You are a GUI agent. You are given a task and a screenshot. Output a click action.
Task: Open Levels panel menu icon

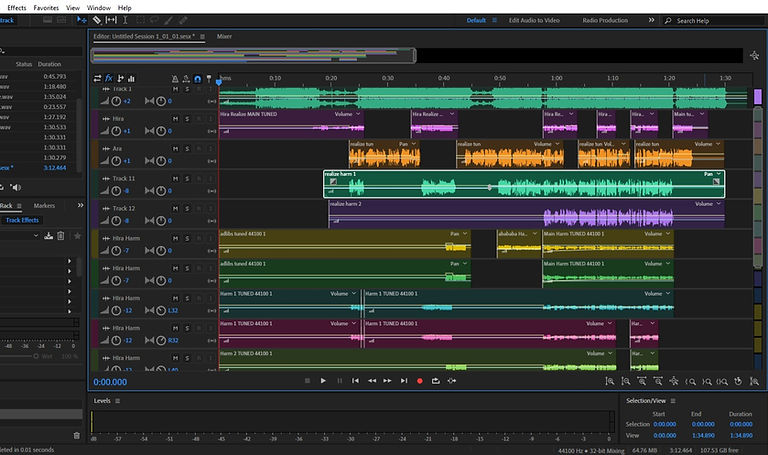click(x=118, y=401)
